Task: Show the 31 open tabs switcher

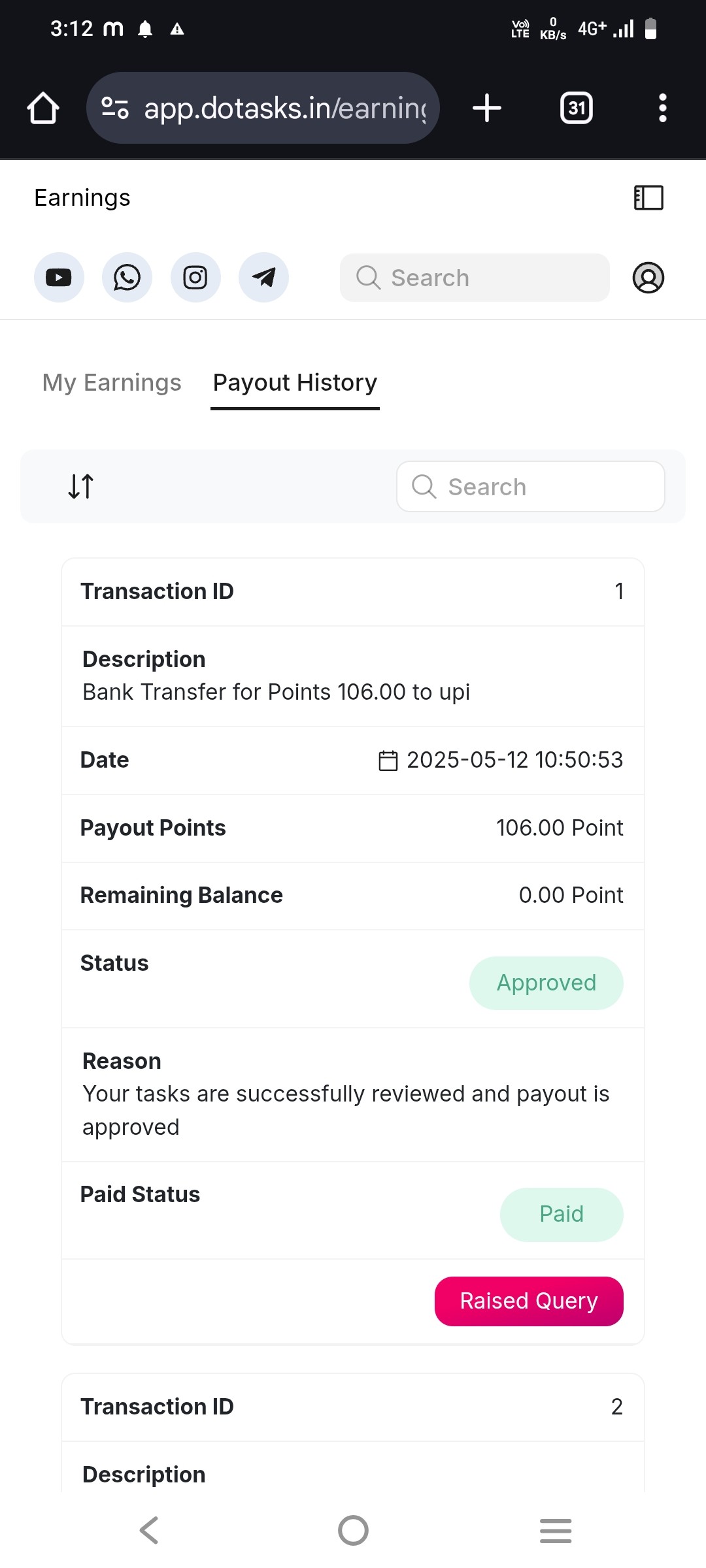Action: [577, 108]
